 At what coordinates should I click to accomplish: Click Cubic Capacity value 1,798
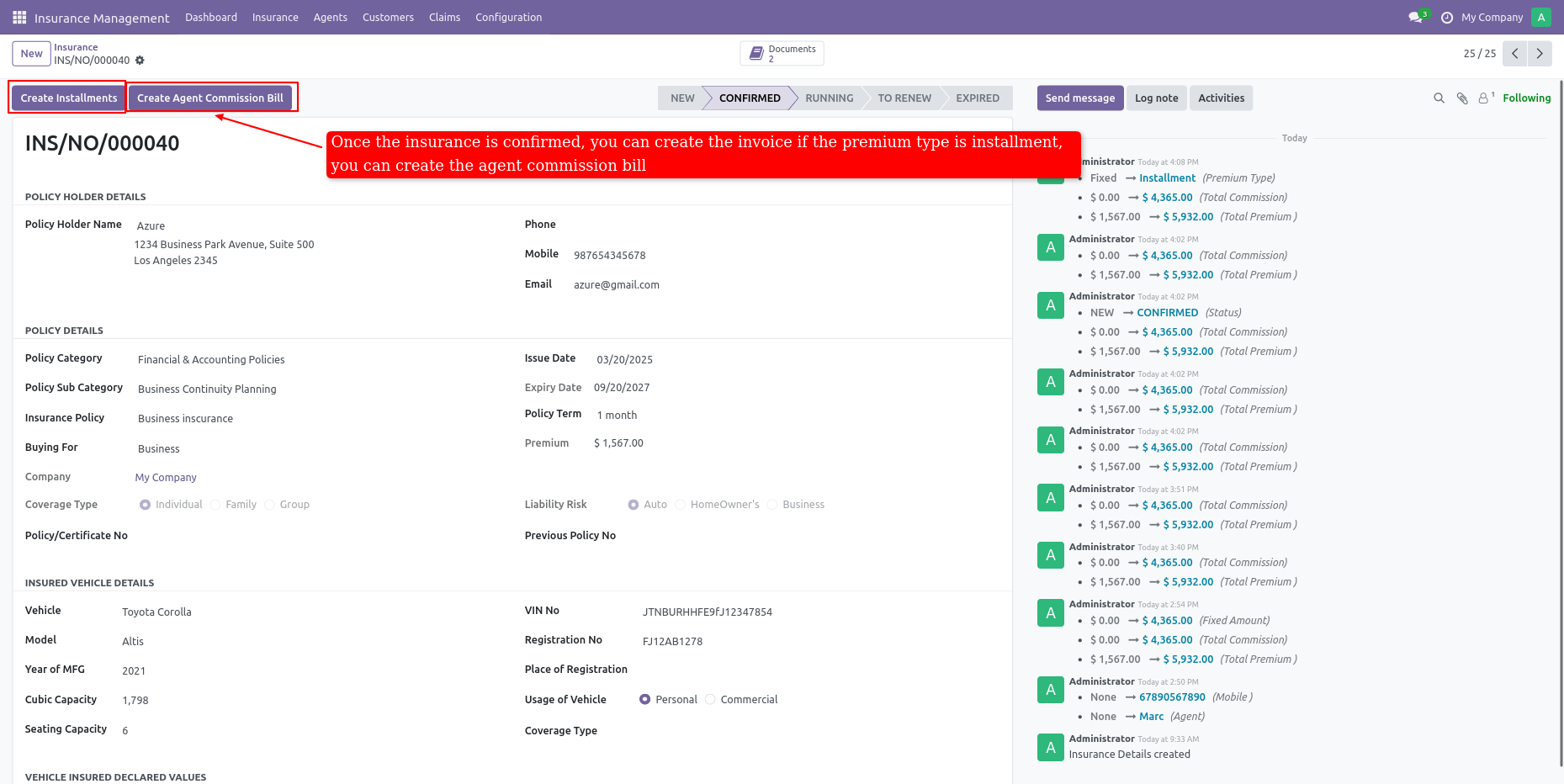pyautogui.click(x=135, y=701)
